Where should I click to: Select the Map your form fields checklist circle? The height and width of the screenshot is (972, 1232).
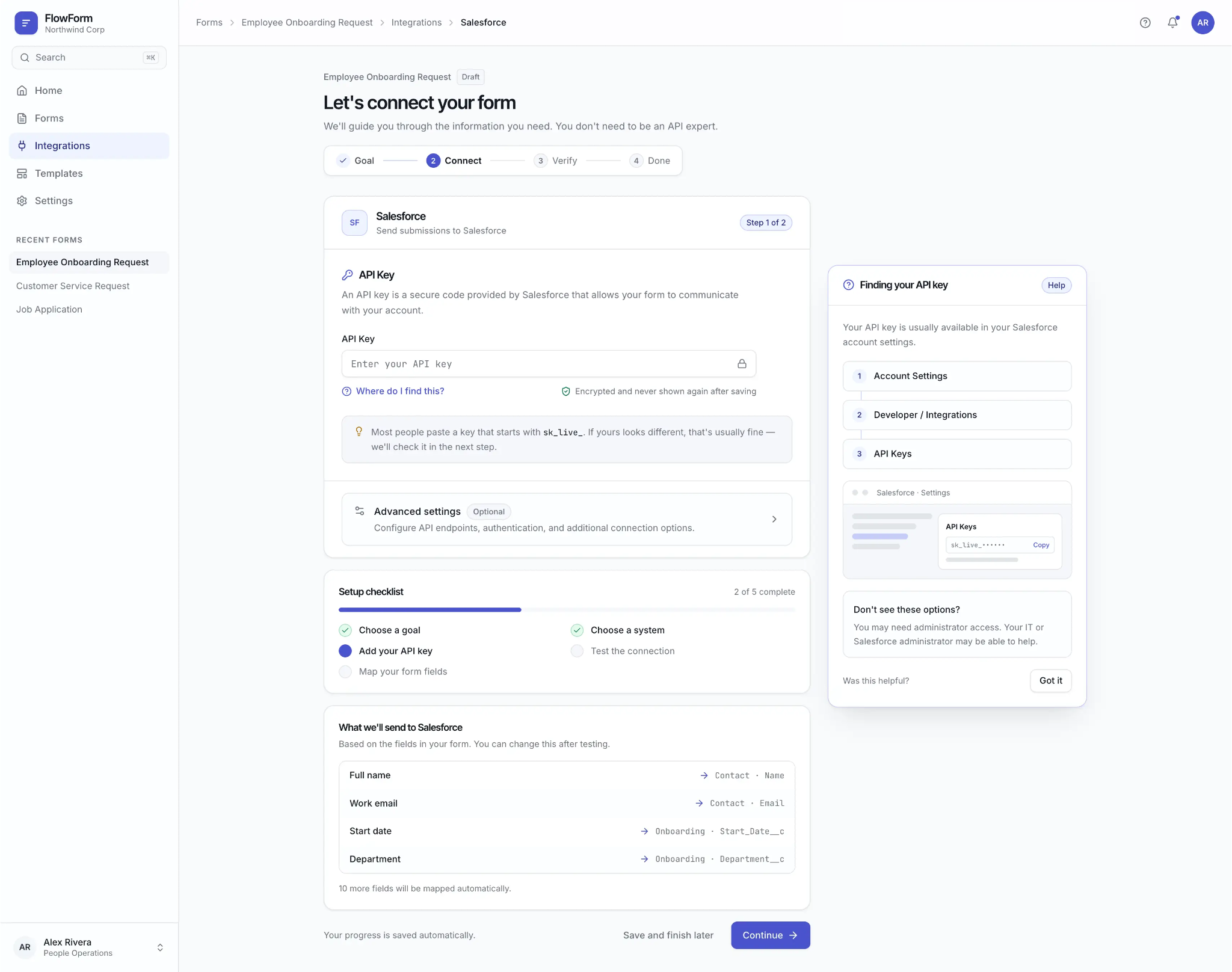coord(345,672)
